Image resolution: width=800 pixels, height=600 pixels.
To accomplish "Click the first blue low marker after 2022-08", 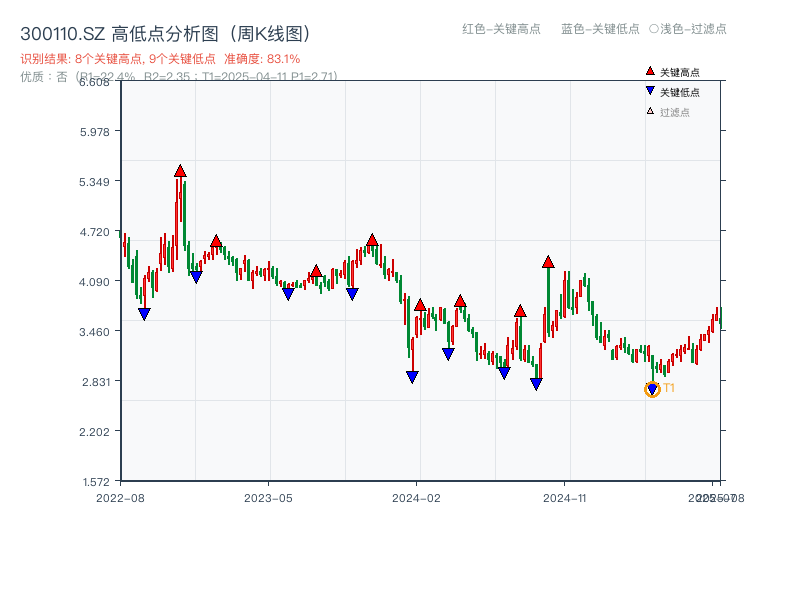I will [144, 314].
